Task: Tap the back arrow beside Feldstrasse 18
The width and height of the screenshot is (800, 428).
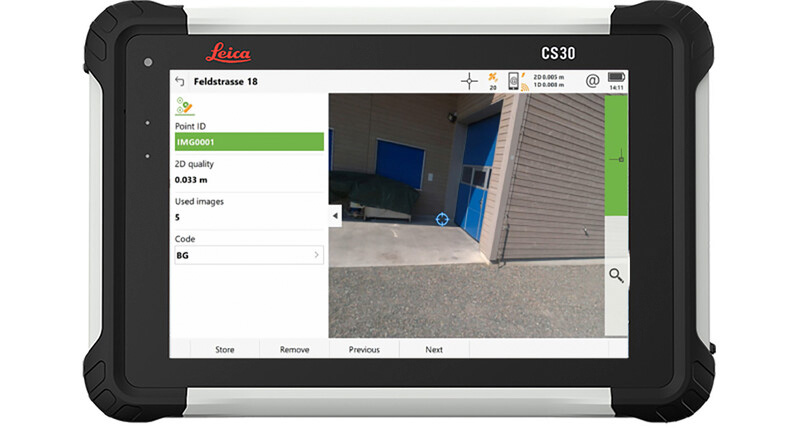Action: (180, 82)
